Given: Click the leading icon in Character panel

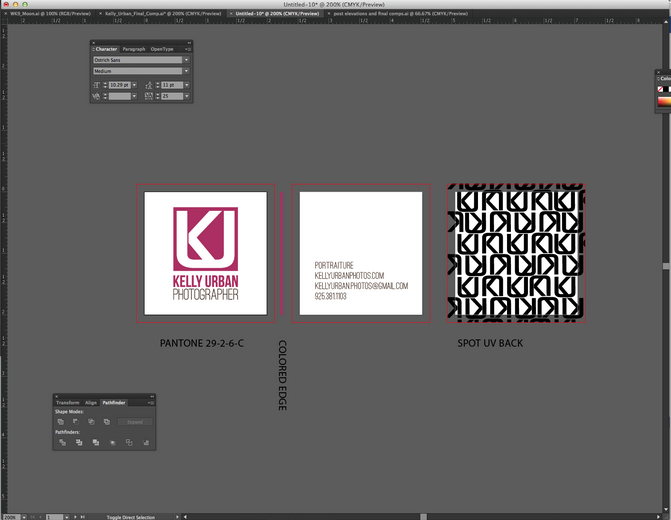Looking at the screenshot, I should pyautogui.click(x=149, y=85).
